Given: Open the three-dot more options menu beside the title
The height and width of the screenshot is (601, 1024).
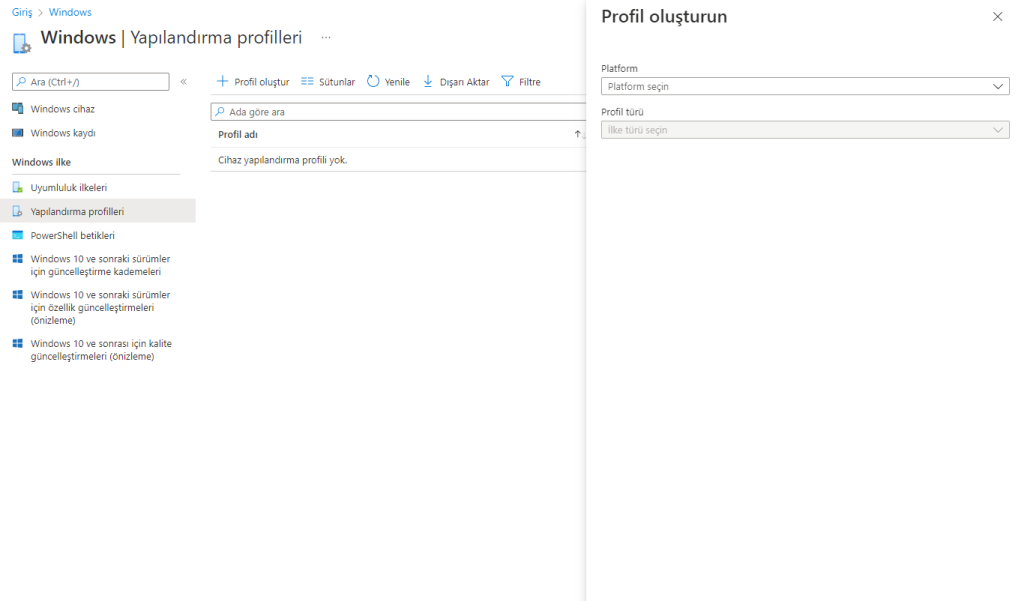Looking at the screenshot, I should coord(326,37).
